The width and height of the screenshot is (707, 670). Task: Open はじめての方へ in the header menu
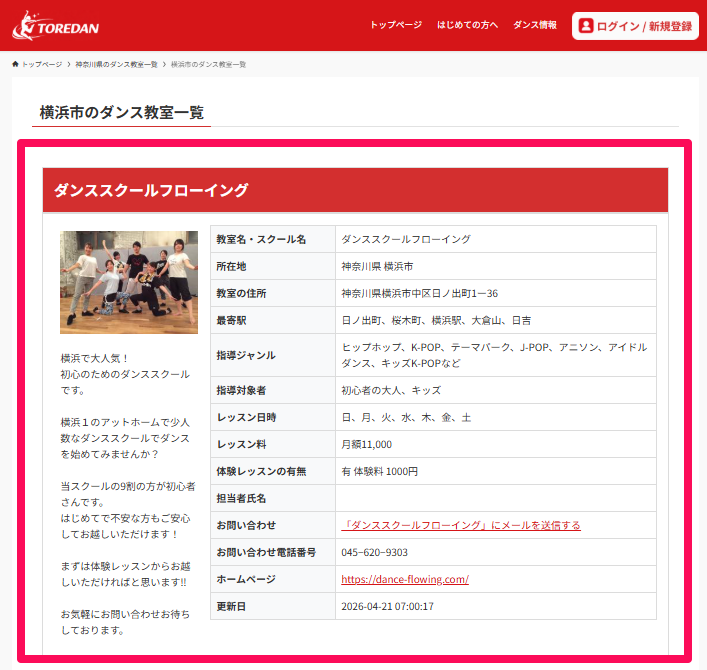click(x=467, y=25)
